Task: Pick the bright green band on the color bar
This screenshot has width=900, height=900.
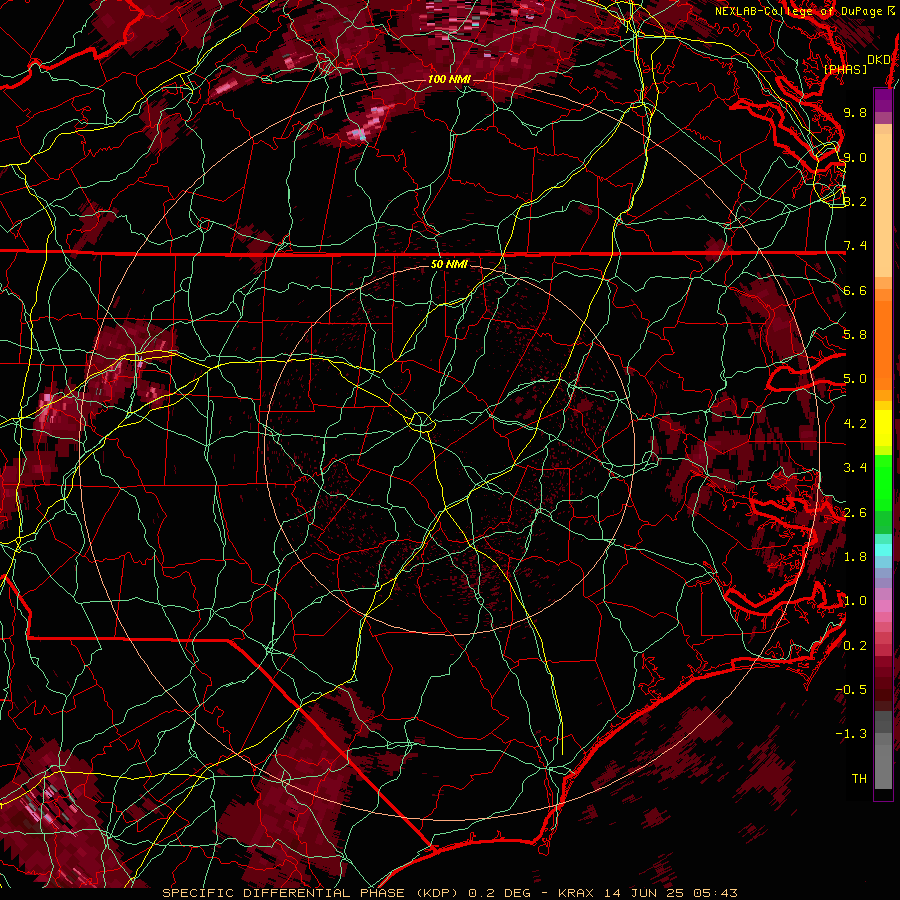Action: (883, 482)
